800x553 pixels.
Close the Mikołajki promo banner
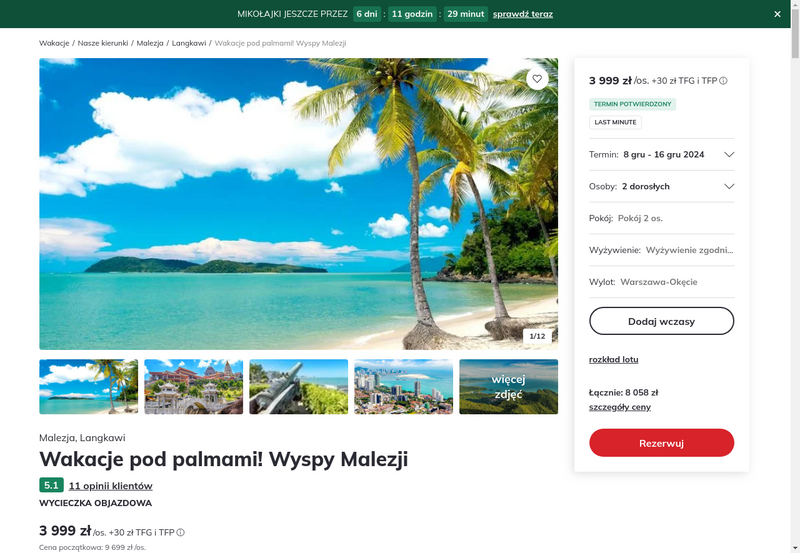click(777, 14)
